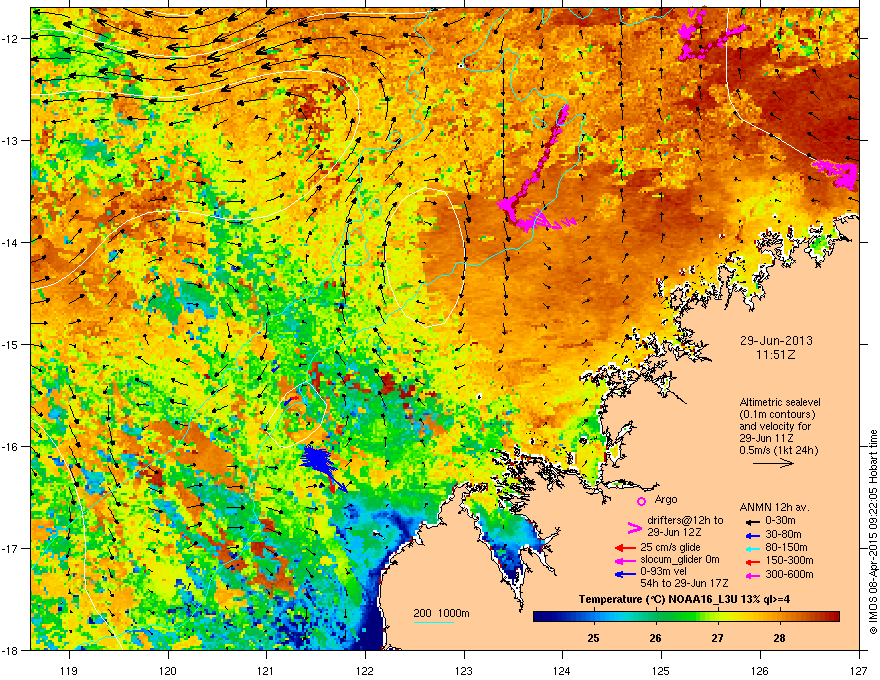Click the '54h to 29-Jun 17Z' text
The width and height of the screenshot is (880, 680).
point(684,583)
